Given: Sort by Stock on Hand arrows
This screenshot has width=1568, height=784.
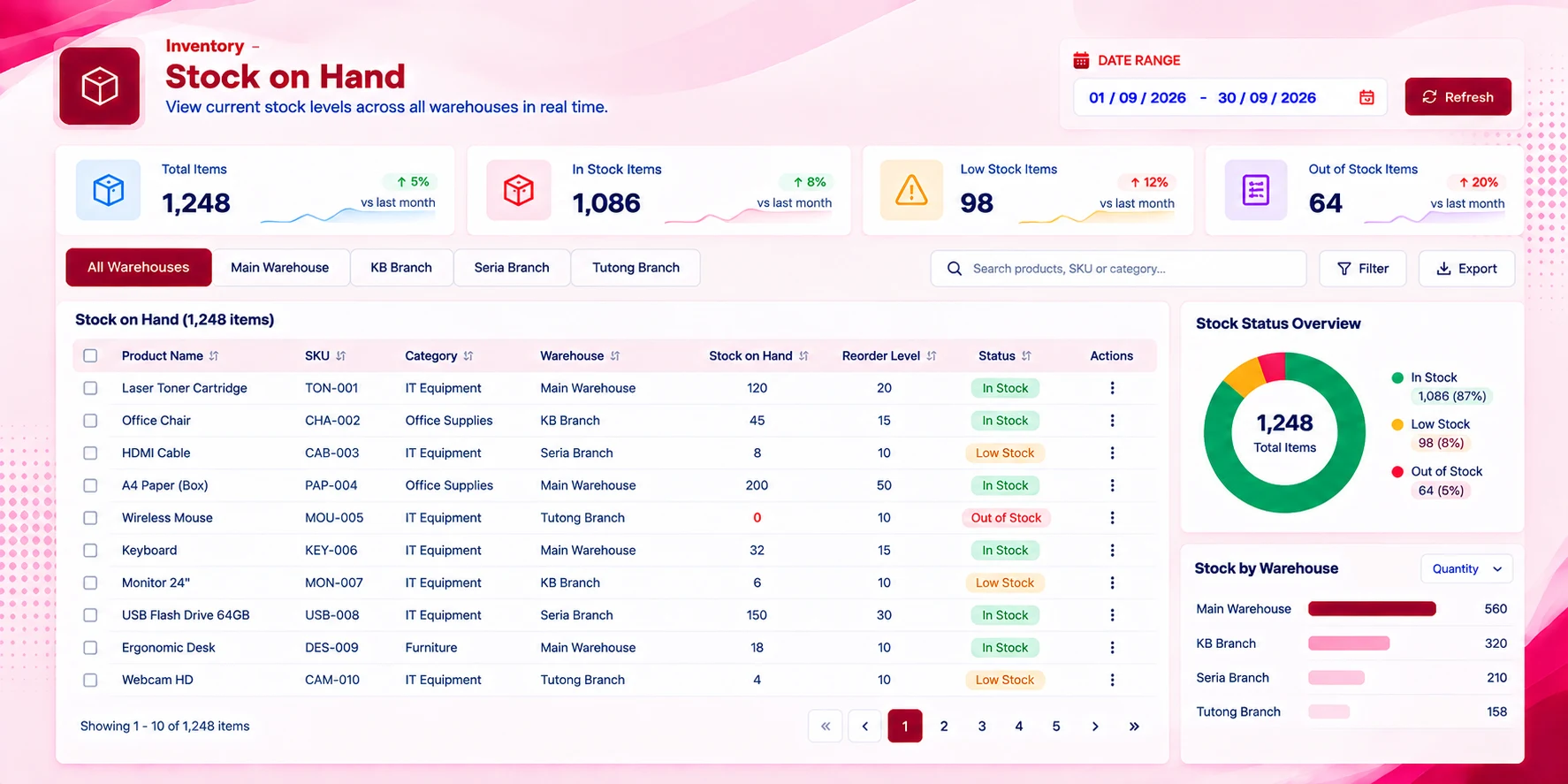Looking at the screenshot, I should [803, 356].
